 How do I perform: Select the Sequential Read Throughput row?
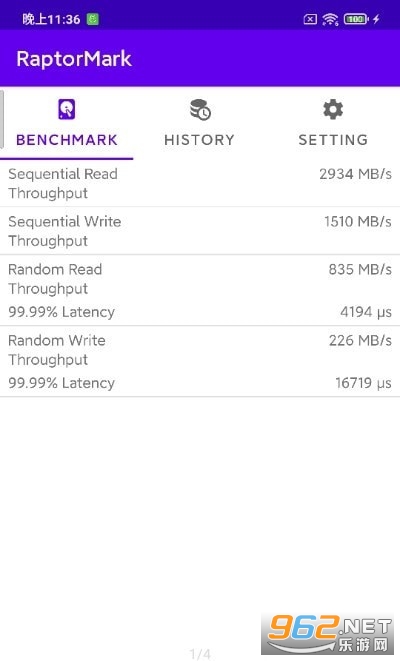[x=200, y=183]
